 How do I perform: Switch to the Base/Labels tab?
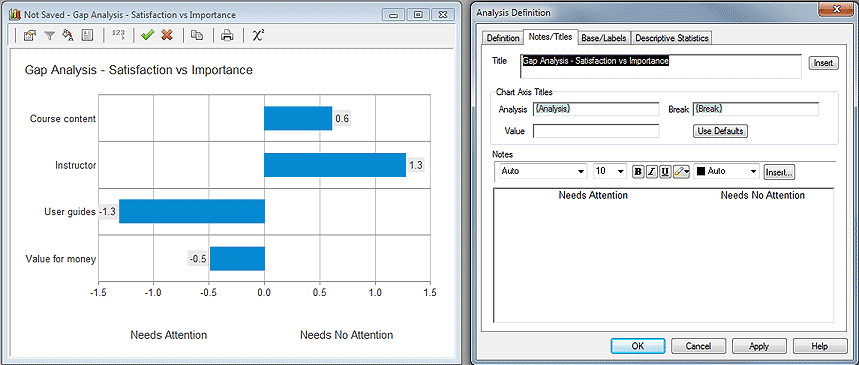(x=604, y=38)
